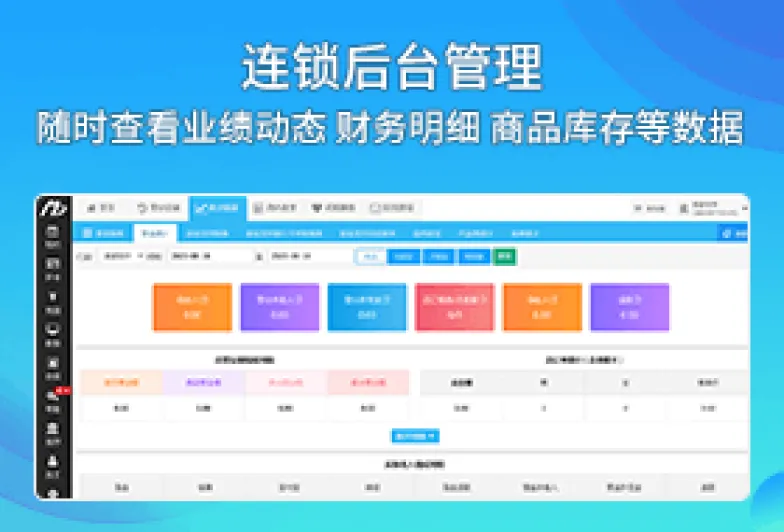Click the first purple summary card

[280, 307]
